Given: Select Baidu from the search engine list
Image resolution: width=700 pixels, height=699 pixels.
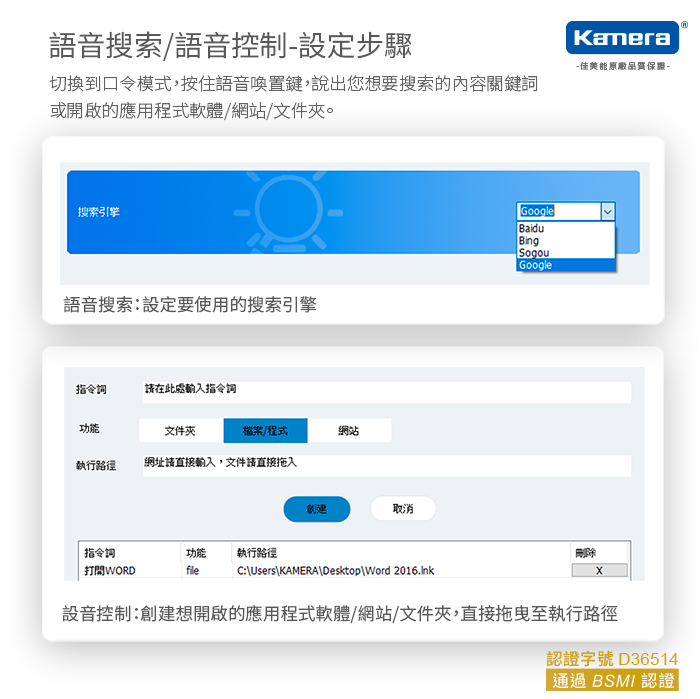Looking at the screenshot, I should pos(532,229).
